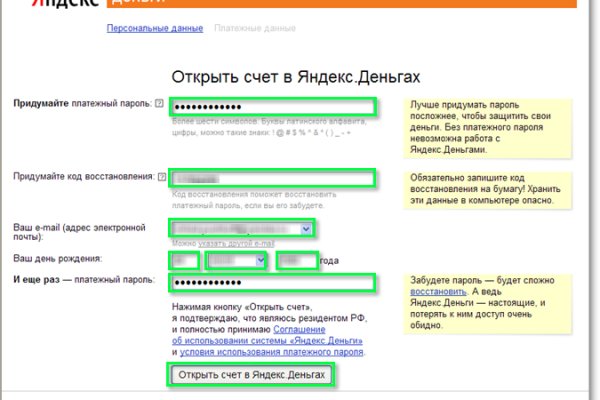Click the birthday day number field

[x=184, y=261]
